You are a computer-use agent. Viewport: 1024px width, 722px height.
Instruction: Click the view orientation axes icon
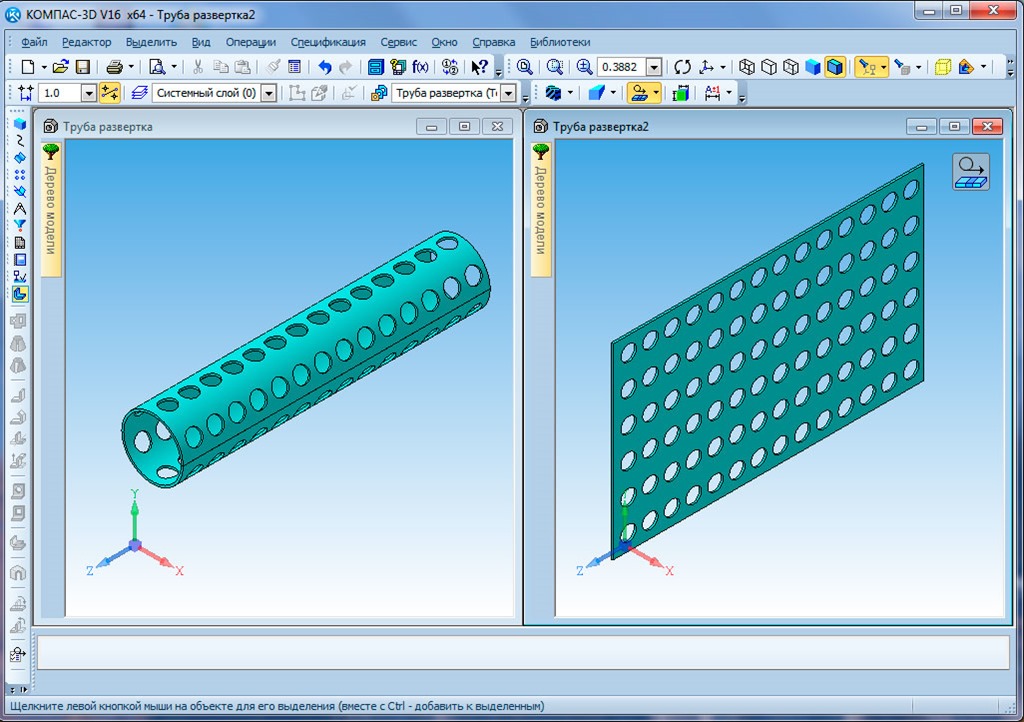[x=707, y=67]
